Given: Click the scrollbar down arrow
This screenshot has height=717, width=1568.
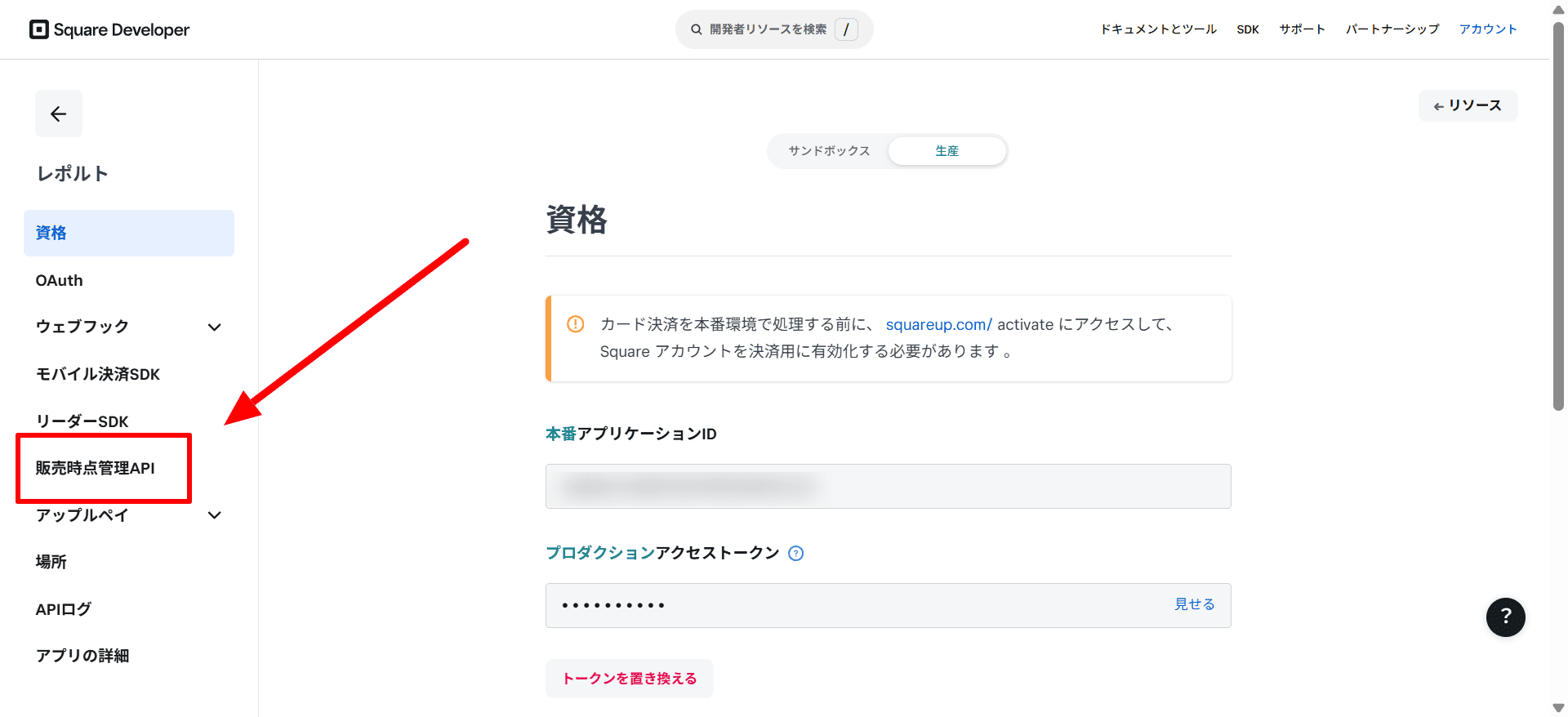Looking at the screenshot, I should point(1558,708).
